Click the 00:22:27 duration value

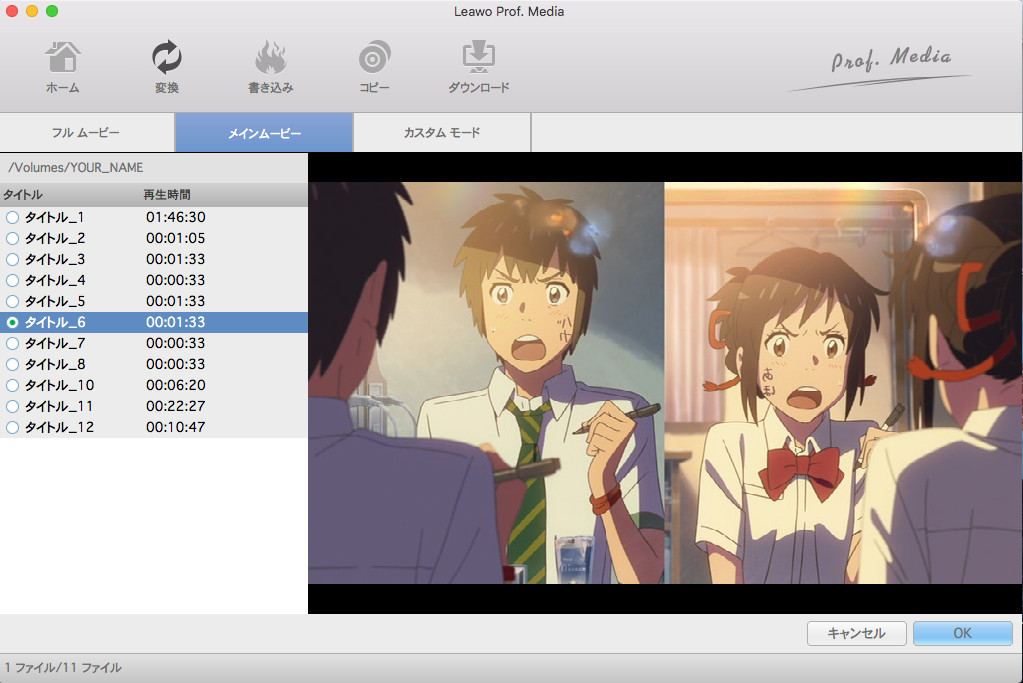176,406
